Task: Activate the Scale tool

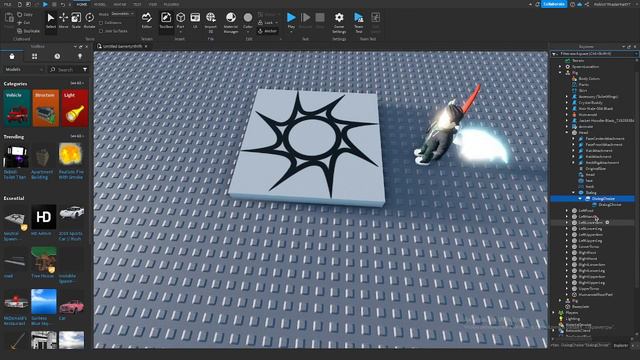Action: [x=76, y=21]
